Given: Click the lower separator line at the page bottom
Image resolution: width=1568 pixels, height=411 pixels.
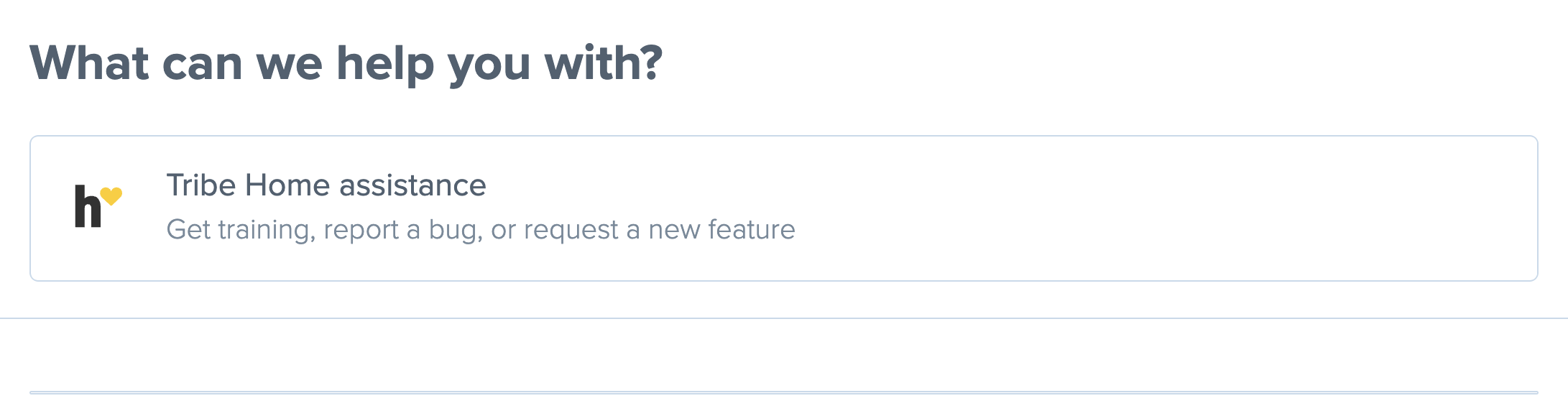Looking at the screenshot, I should coord(783,392).
